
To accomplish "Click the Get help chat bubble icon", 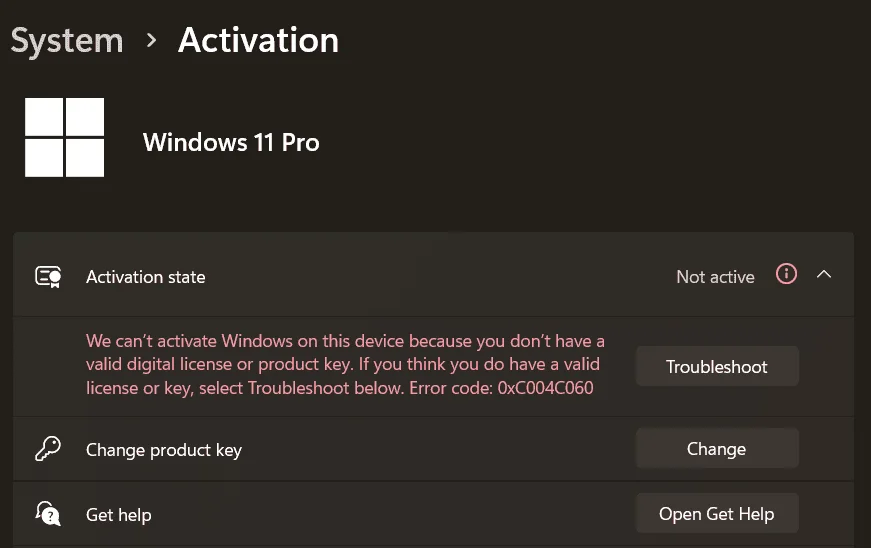I will [48, 514].
